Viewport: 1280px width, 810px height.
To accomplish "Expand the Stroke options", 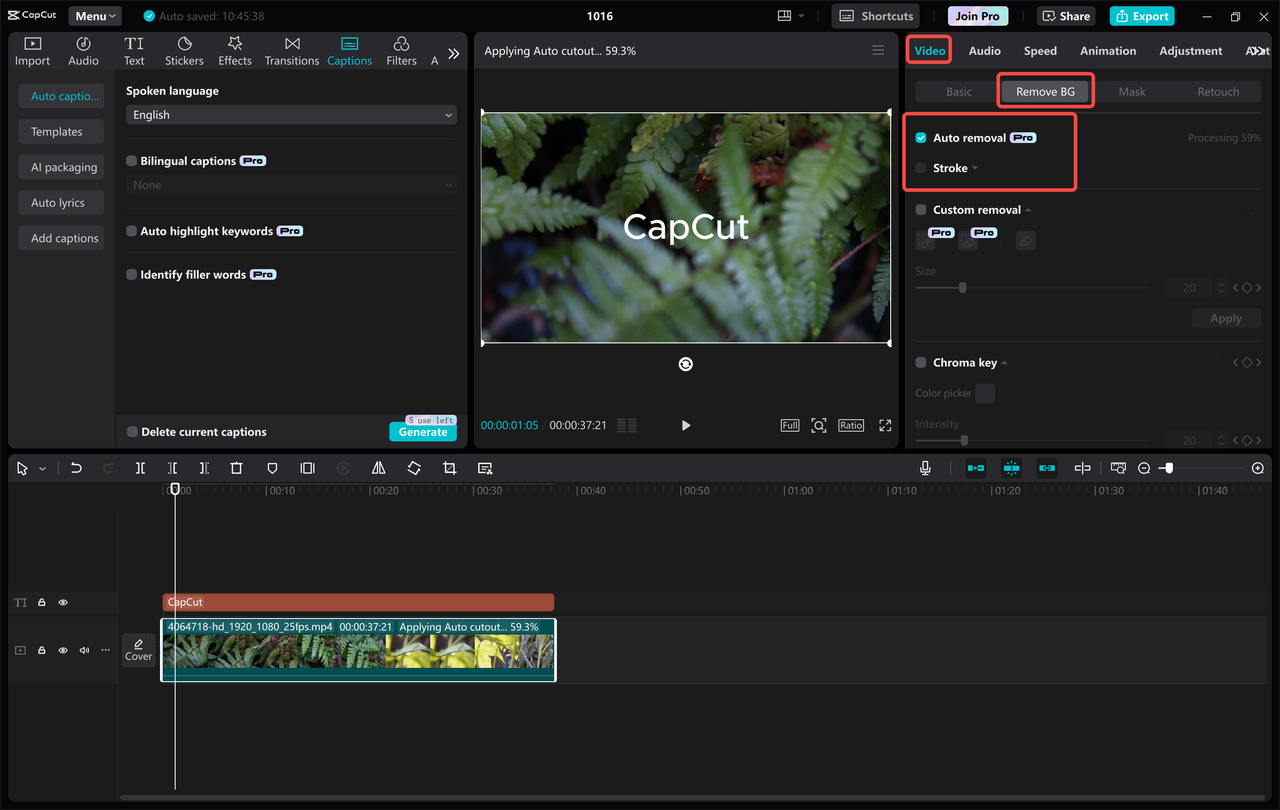I will click(x=975, y=168).
